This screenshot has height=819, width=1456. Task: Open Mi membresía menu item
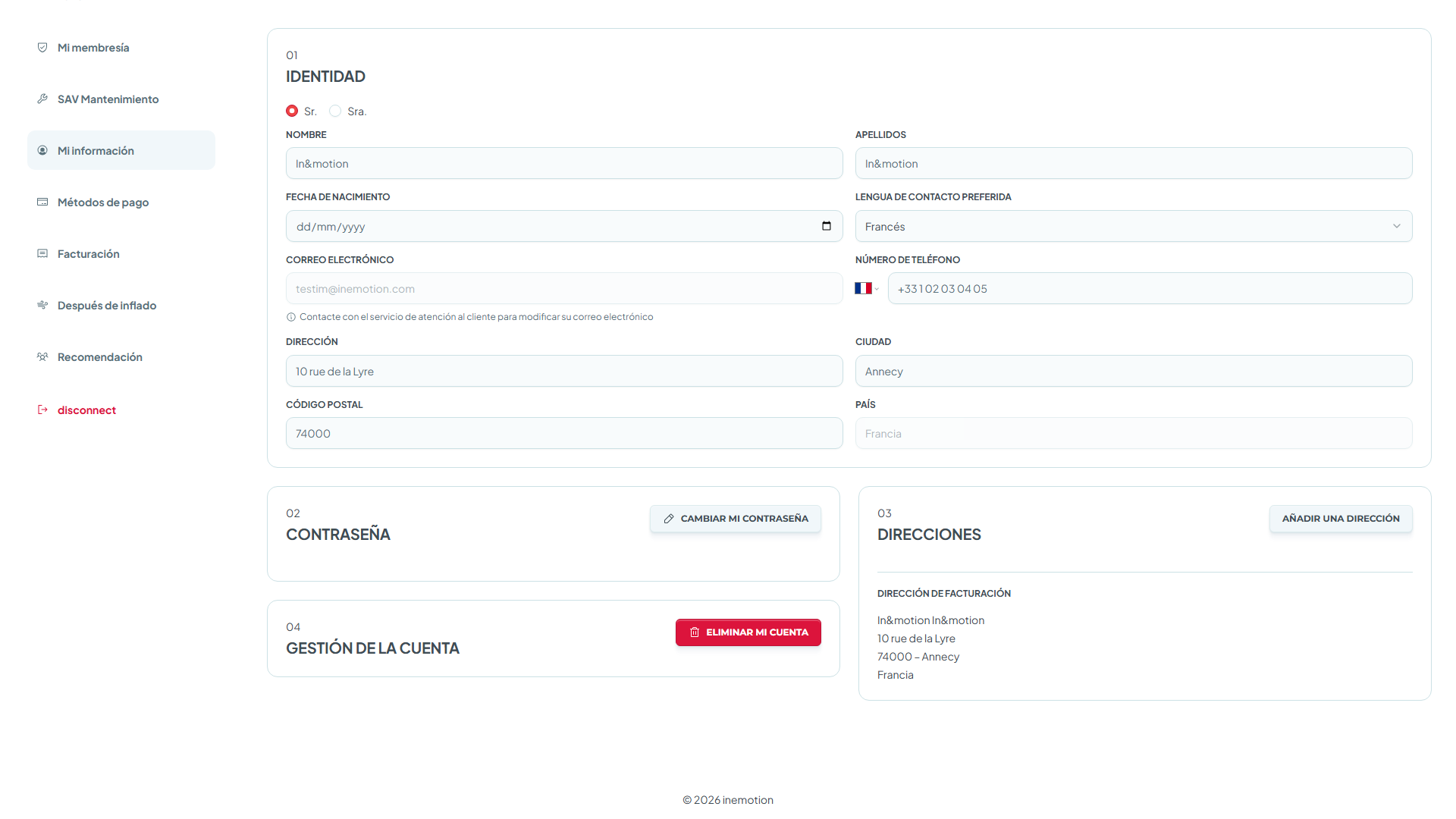point(121,47)
